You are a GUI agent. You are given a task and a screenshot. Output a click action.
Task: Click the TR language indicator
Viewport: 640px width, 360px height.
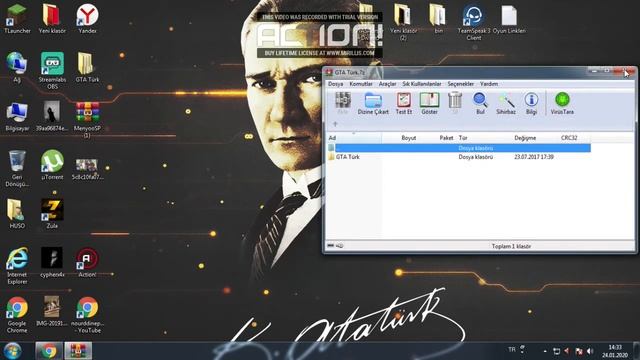click(x=512, y=349)
